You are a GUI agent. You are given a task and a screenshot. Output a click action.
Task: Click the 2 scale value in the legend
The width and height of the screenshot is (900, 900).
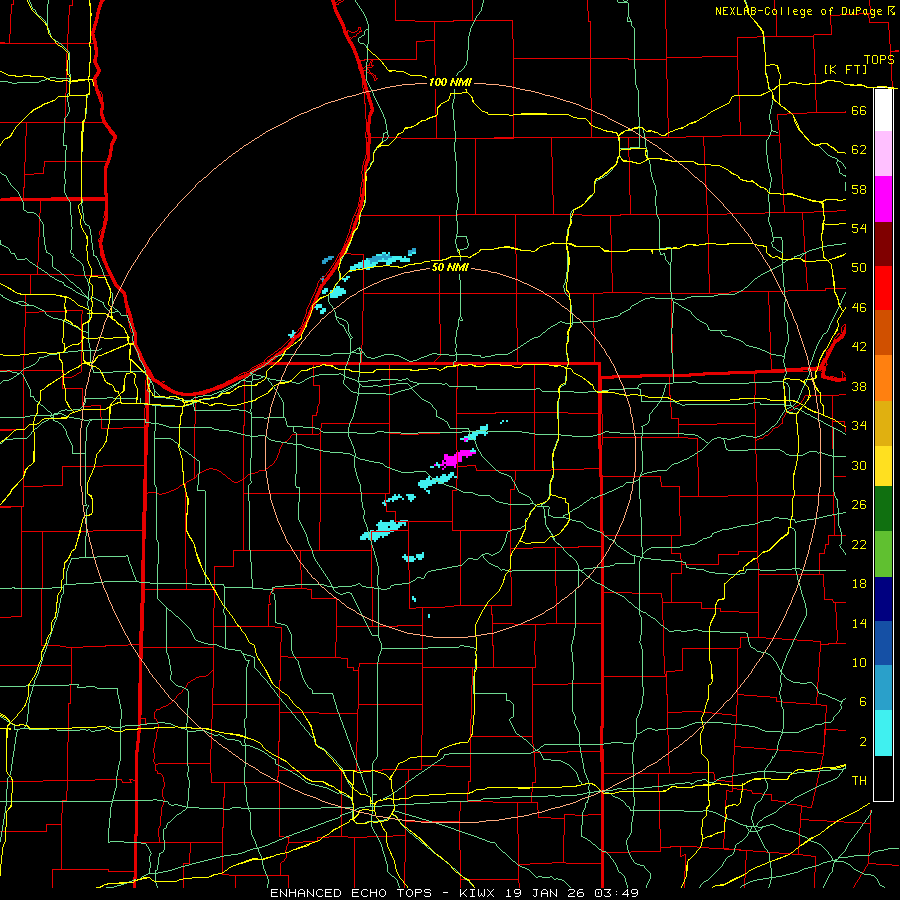coord(862,742)
